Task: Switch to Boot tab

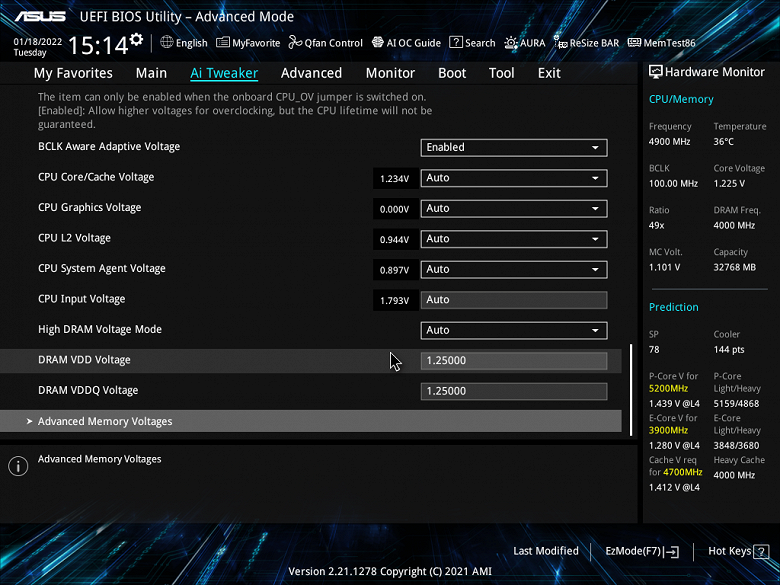Action: 452,73
